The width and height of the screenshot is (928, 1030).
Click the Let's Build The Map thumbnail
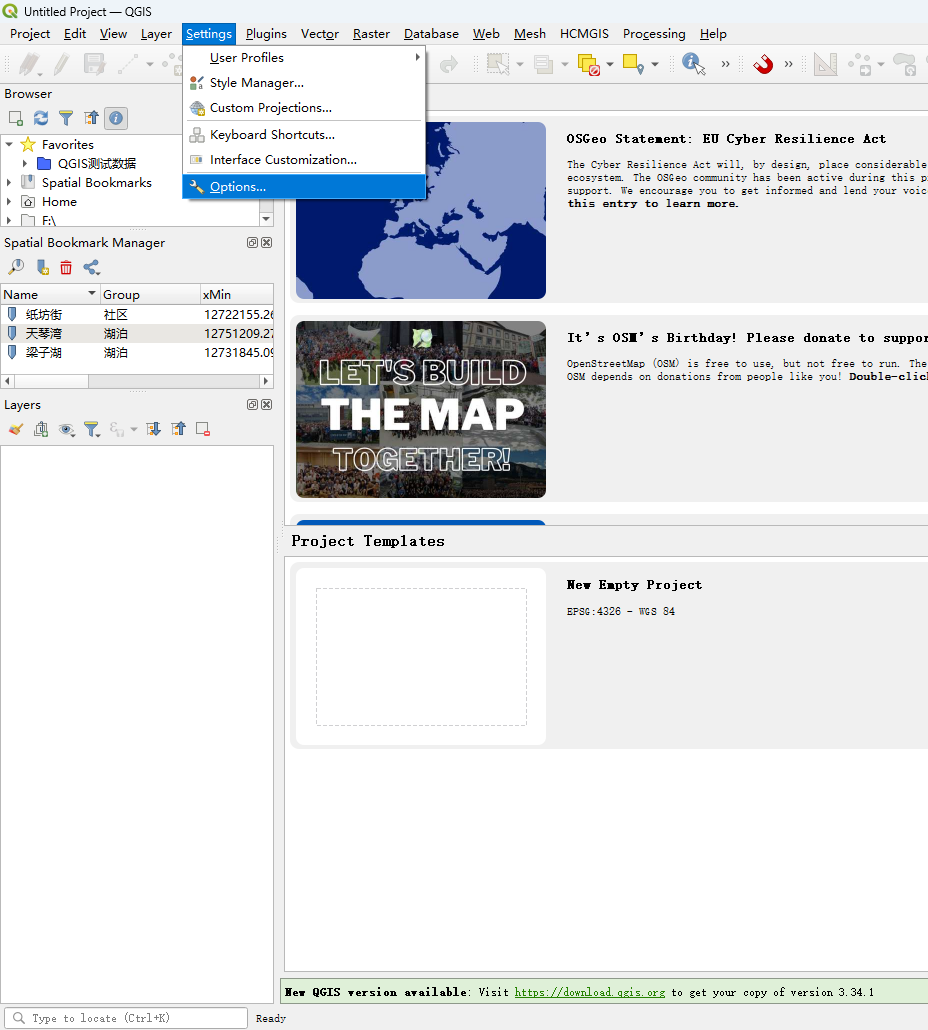(x=421, y=409)
